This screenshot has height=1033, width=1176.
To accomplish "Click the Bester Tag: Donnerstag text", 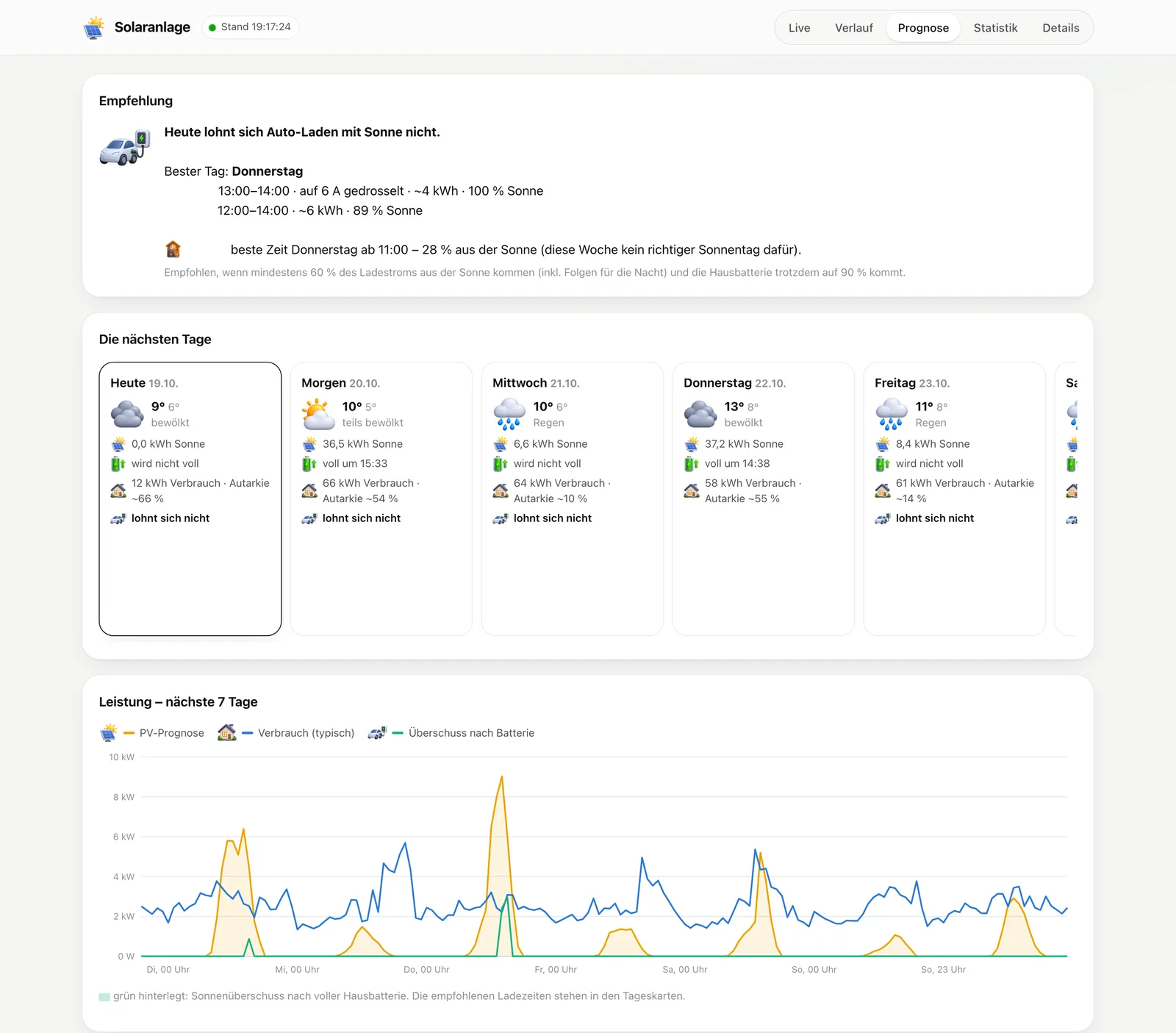I will (234, 171).
